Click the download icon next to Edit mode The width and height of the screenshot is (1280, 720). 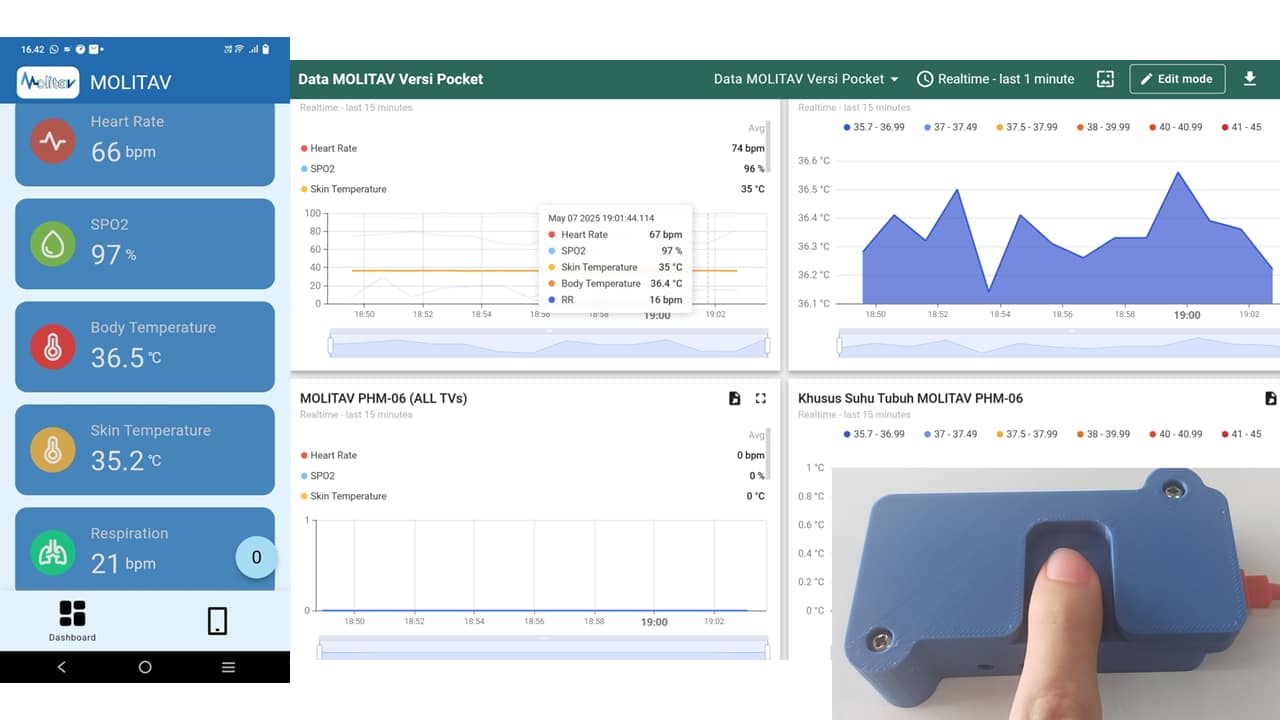(x=1250, y=78)
